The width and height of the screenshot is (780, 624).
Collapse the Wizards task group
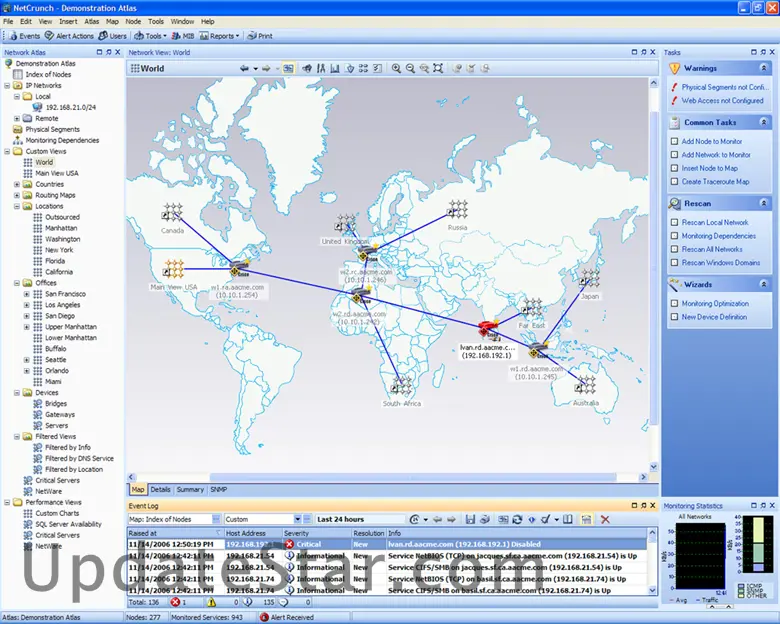[764, 284]
